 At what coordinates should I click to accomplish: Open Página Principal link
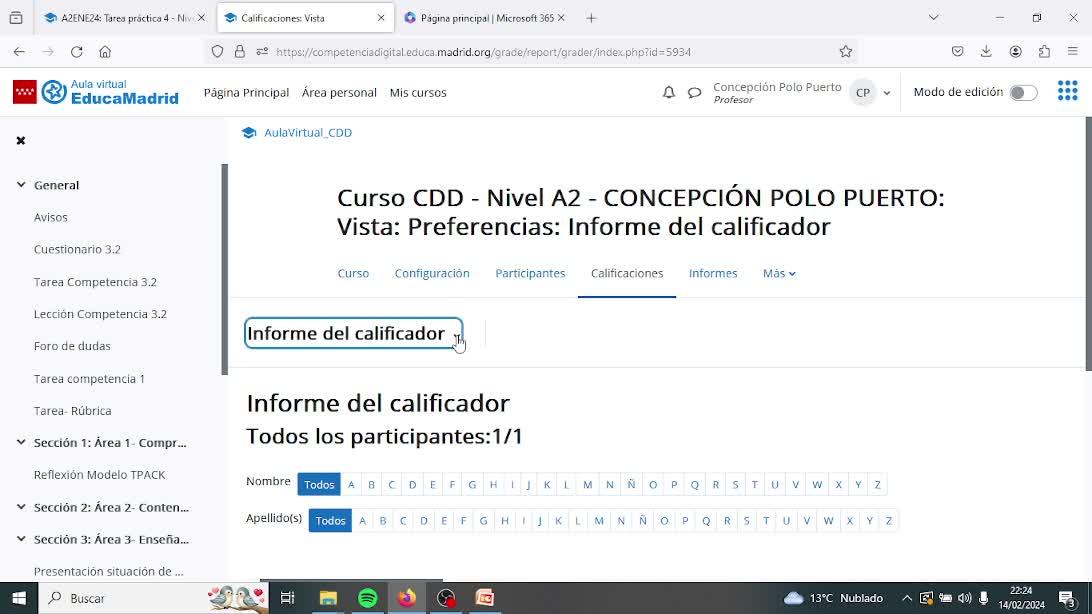coord(246,93)
